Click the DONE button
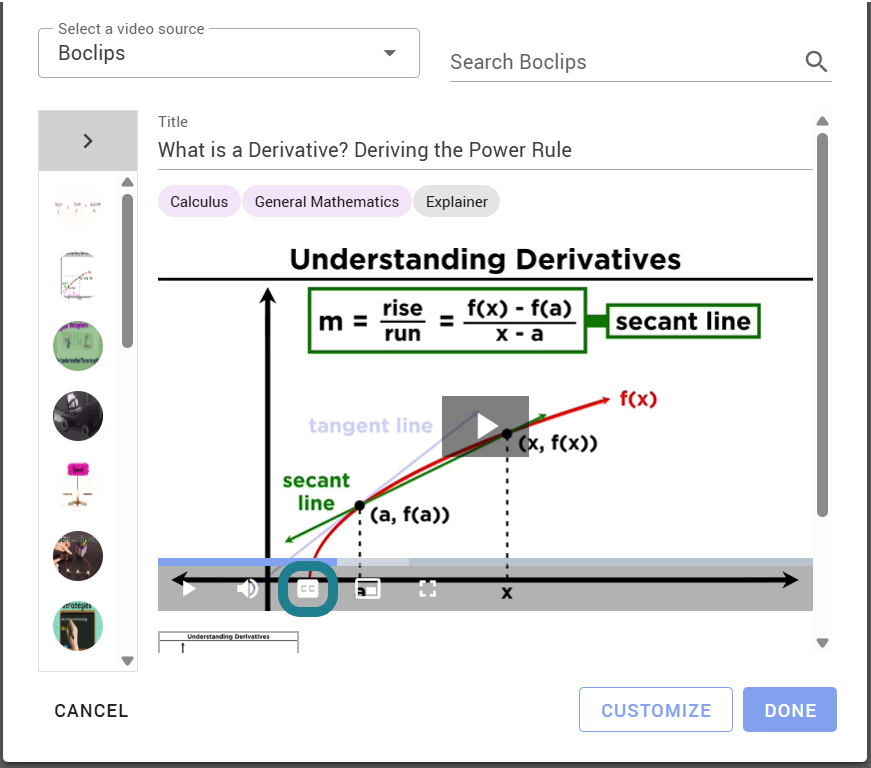This screenshot has width=871, height=768. coord(790,710)
